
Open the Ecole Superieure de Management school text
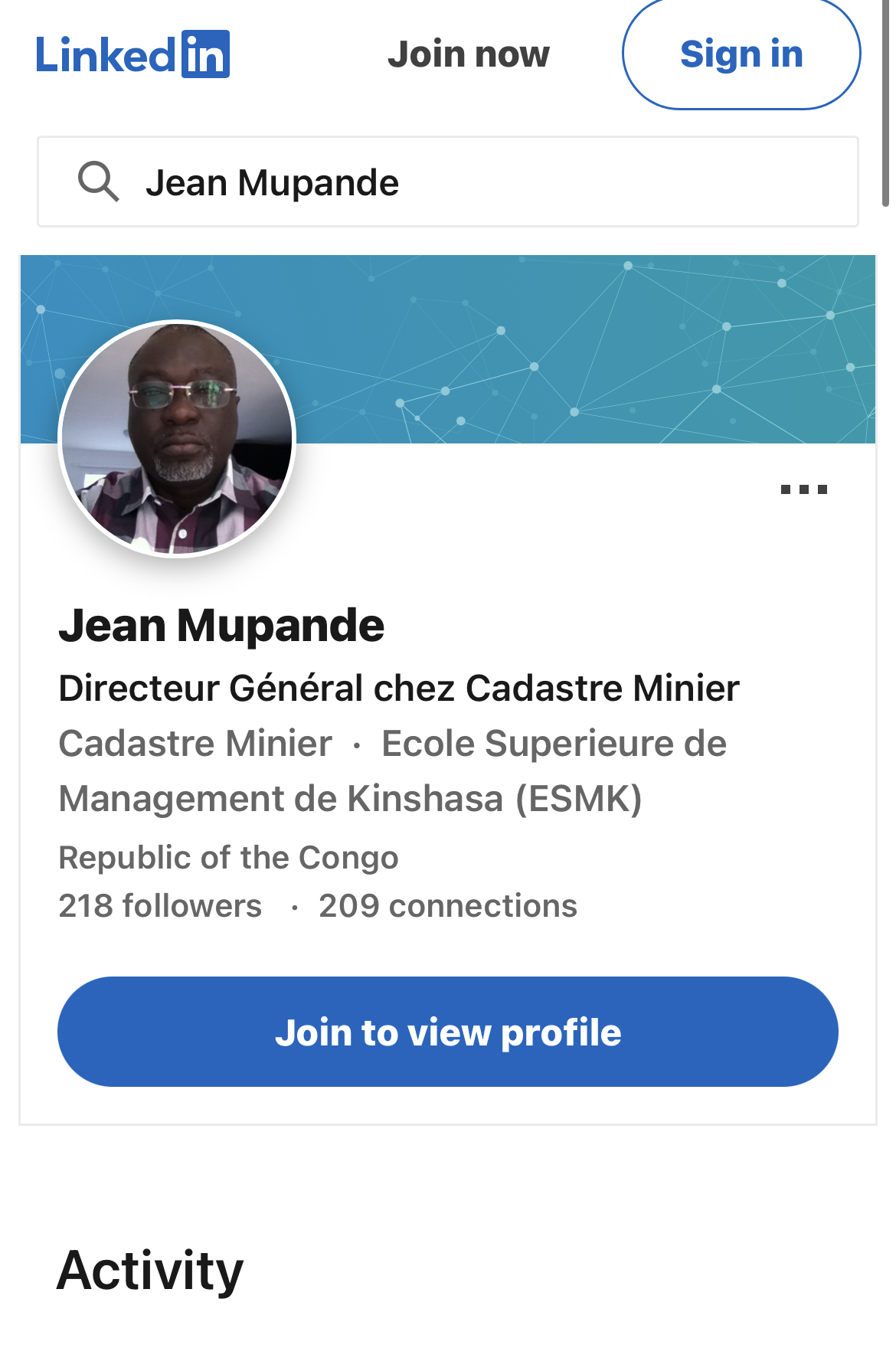(554, 744)
